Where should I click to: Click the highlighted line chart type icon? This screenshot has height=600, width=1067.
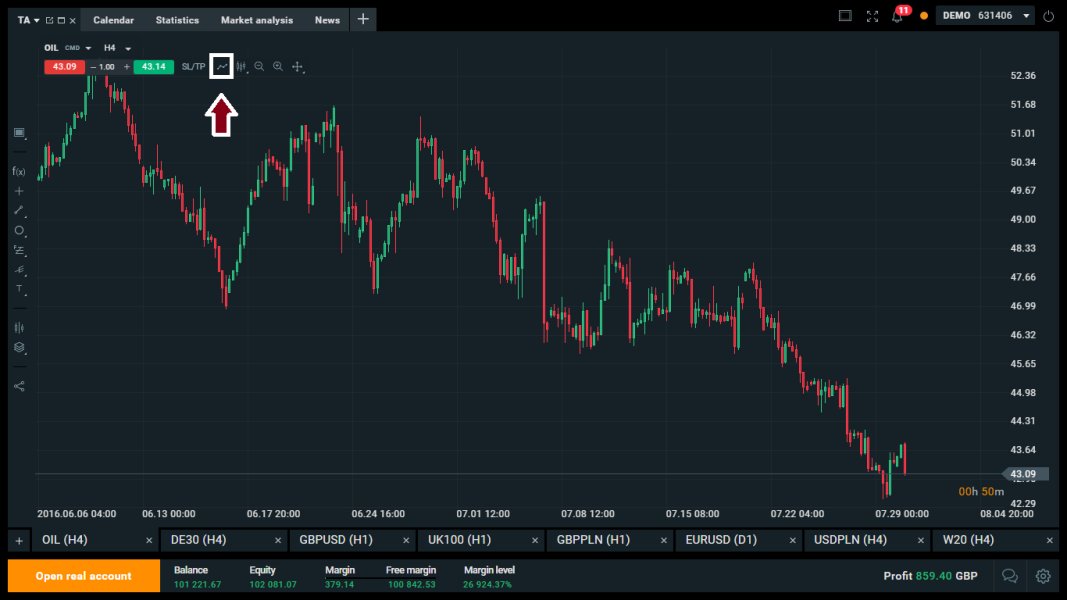click(223, 66)
